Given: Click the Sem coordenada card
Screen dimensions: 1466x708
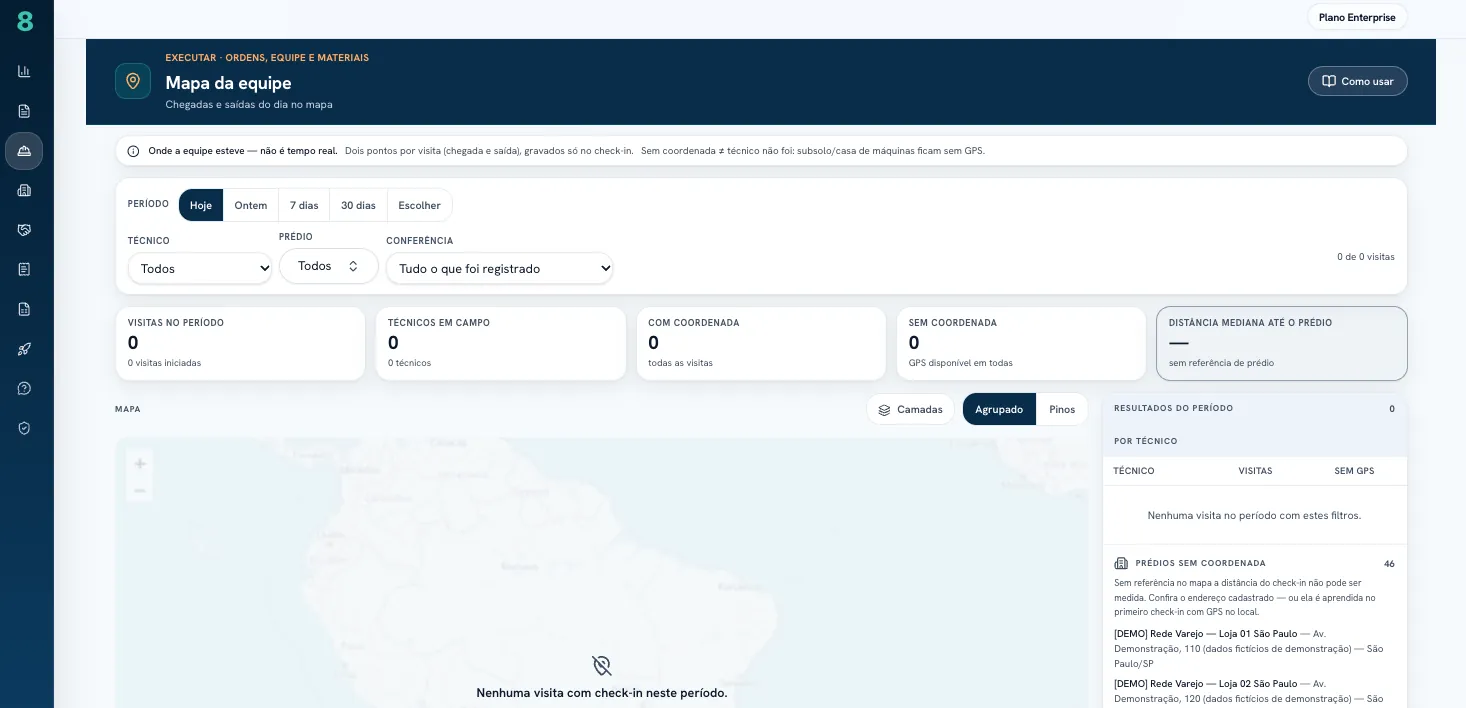Looking at the screenshot, I should 1021,343.
